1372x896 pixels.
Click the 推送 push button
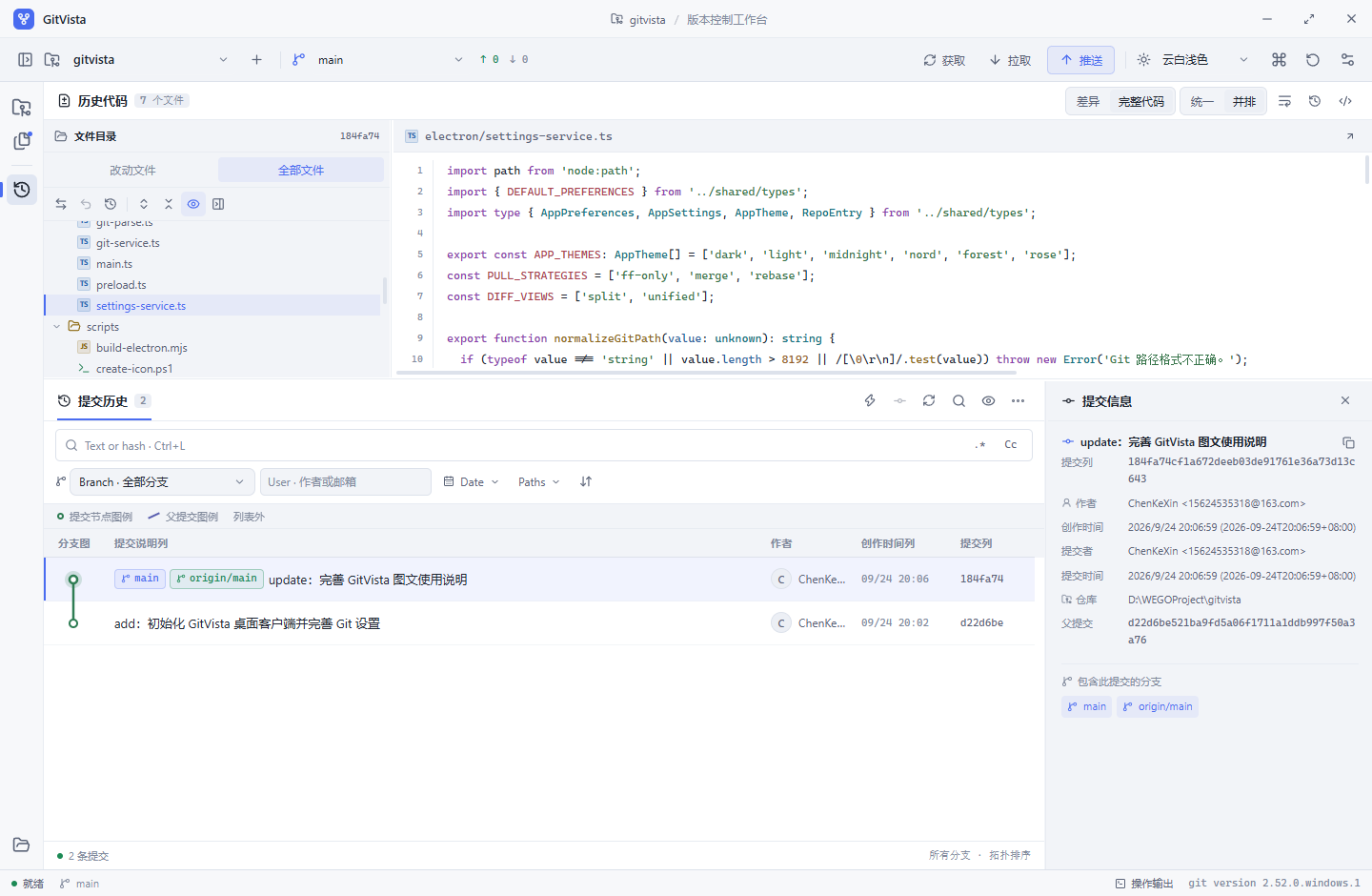pos(1080,60)
